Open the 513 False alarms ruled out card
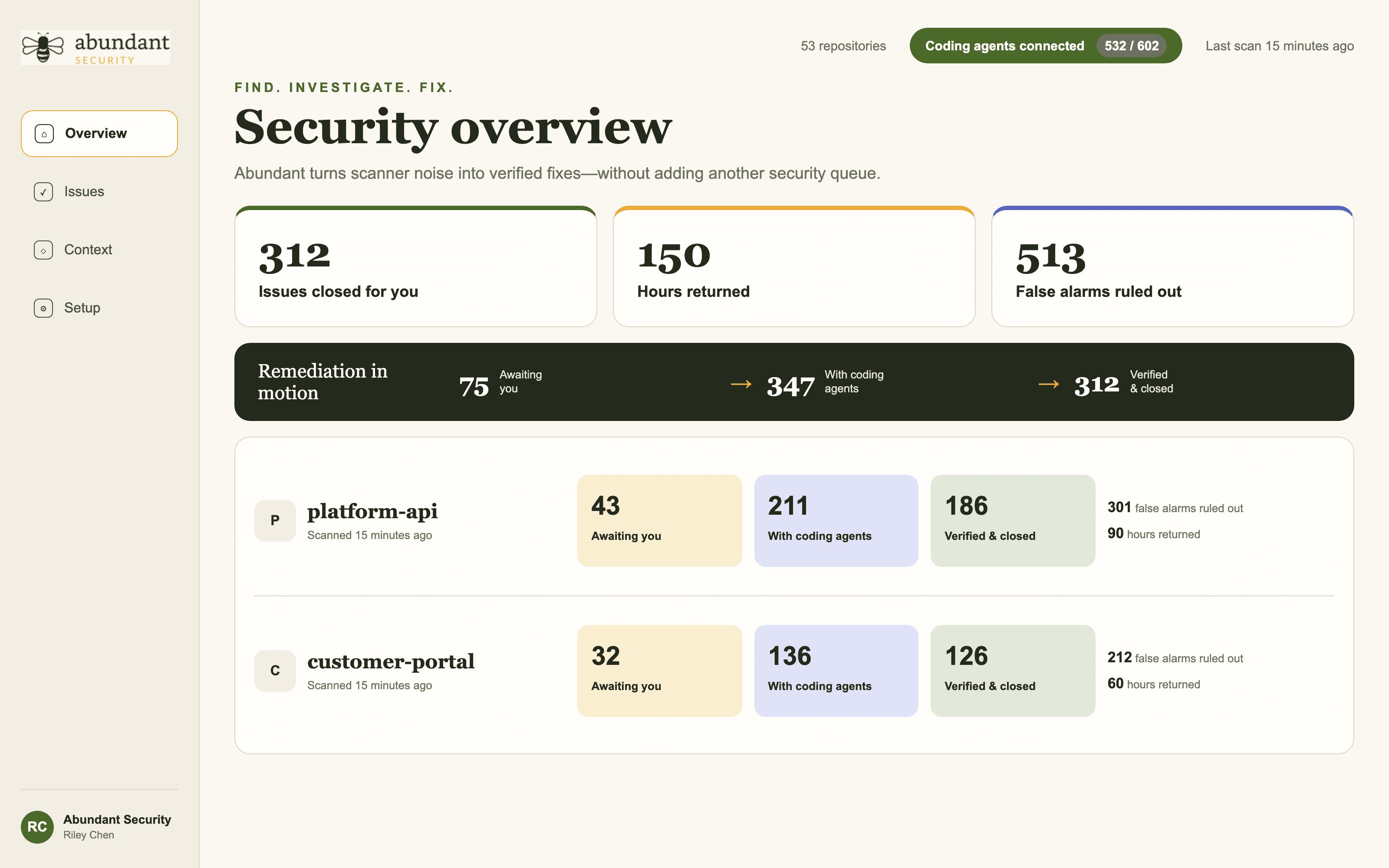 (x=1172, y=266)
